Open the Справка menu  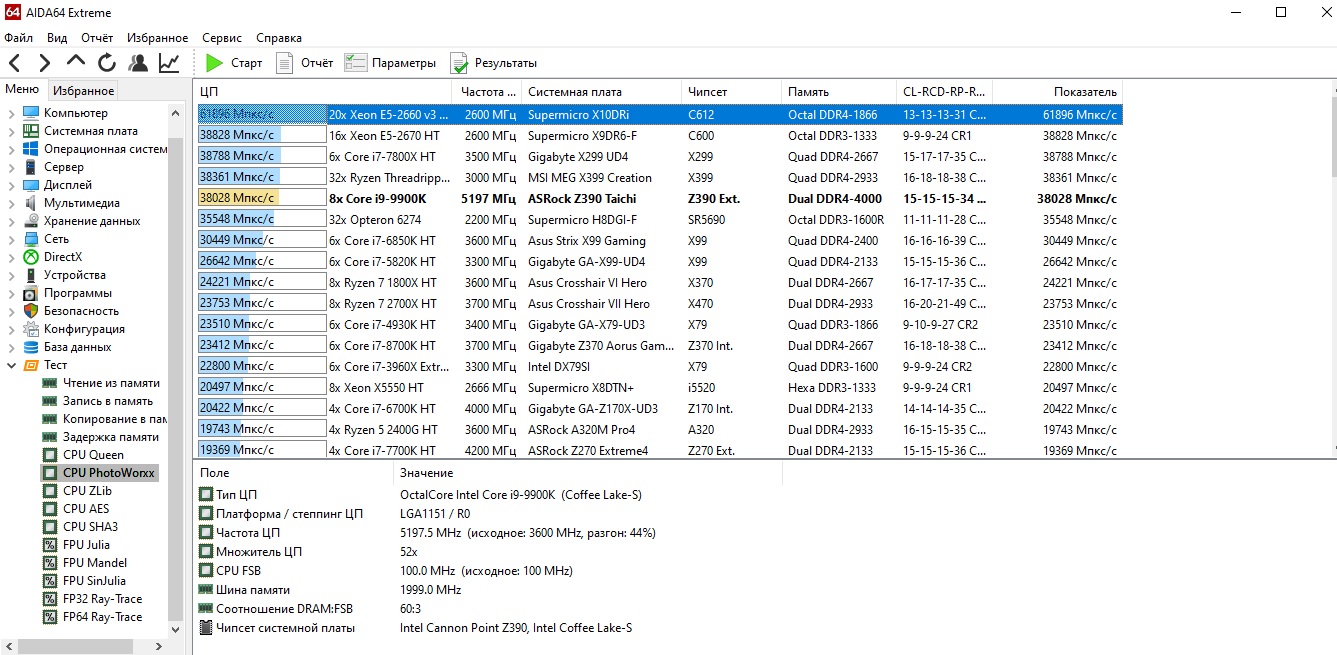click(279, 38)
